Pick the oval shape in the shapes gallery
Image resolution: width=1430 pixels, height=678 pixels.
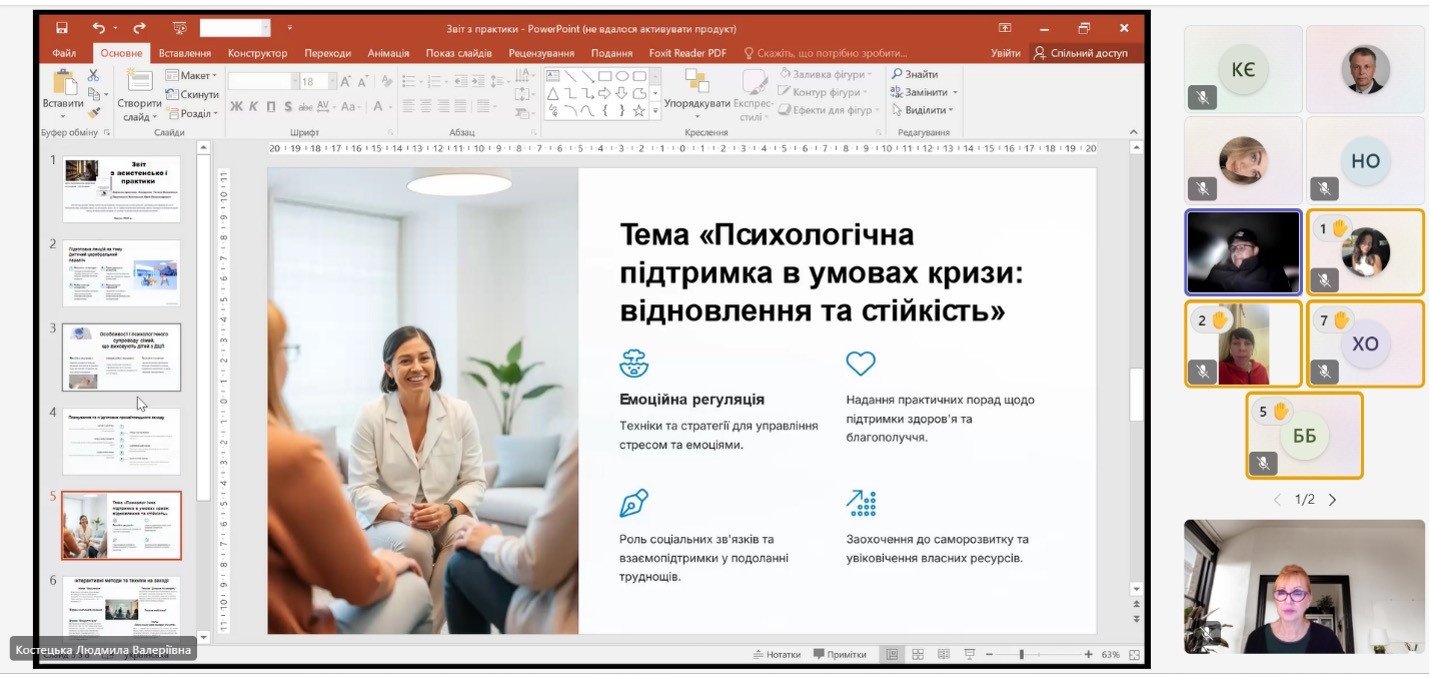[x=622, y=76]
